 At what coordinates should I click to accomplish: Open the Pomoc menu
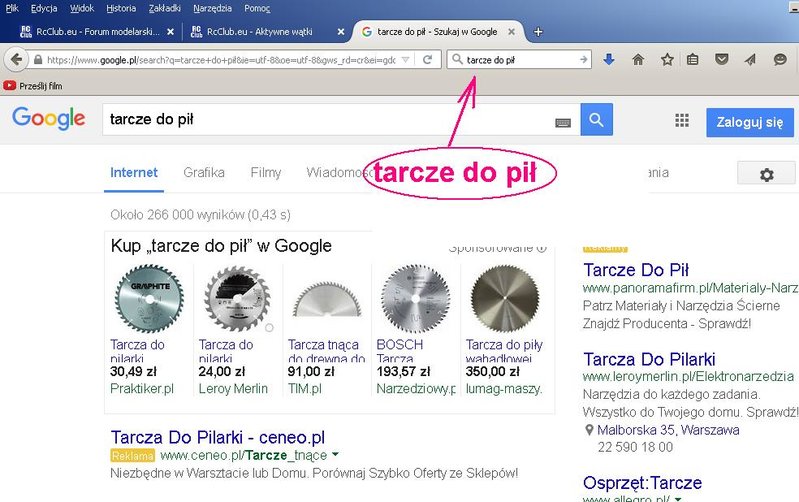tap(257, 8)
